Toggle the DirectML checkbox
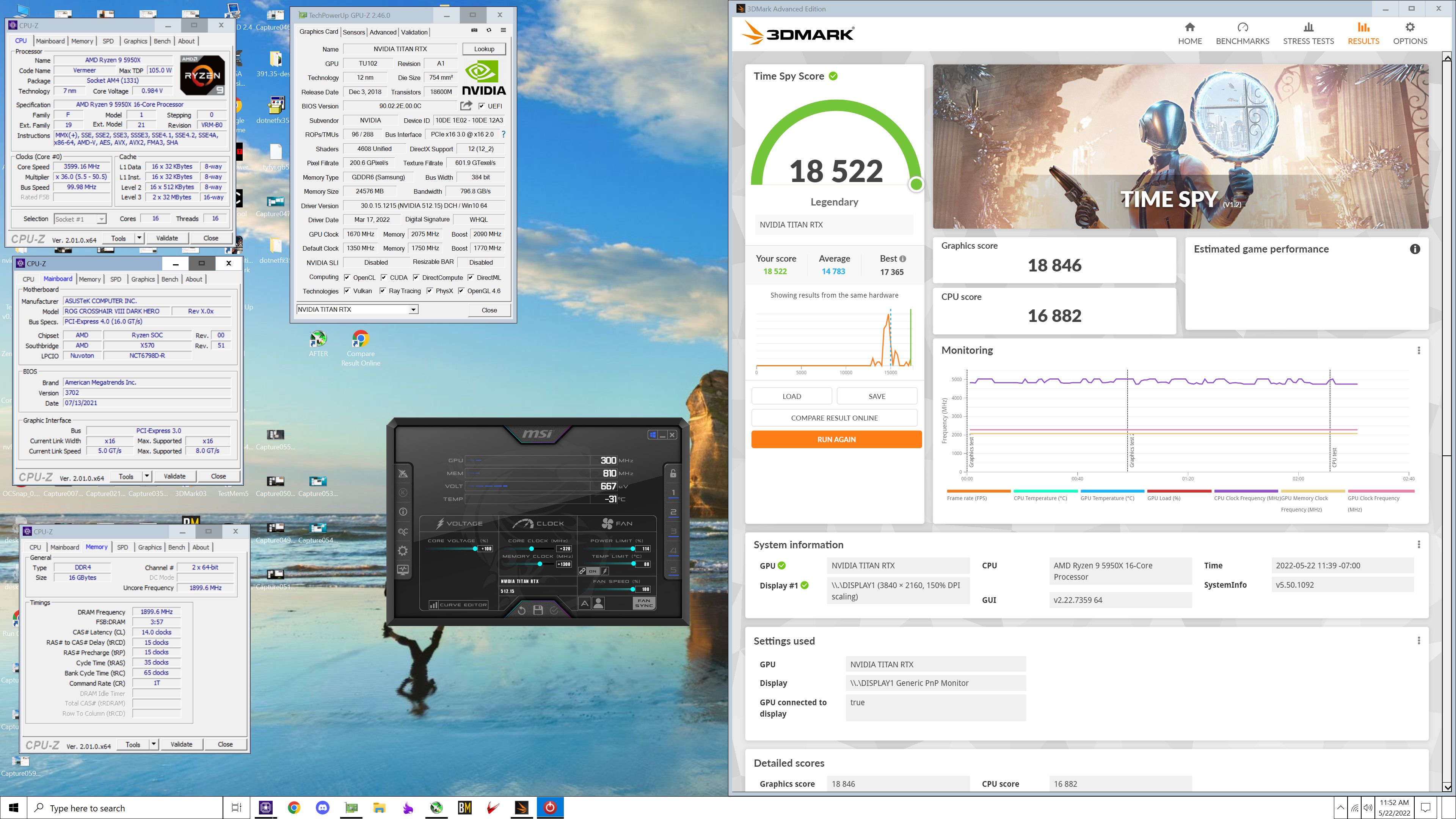1456x819 pixels. click(470, 278)
